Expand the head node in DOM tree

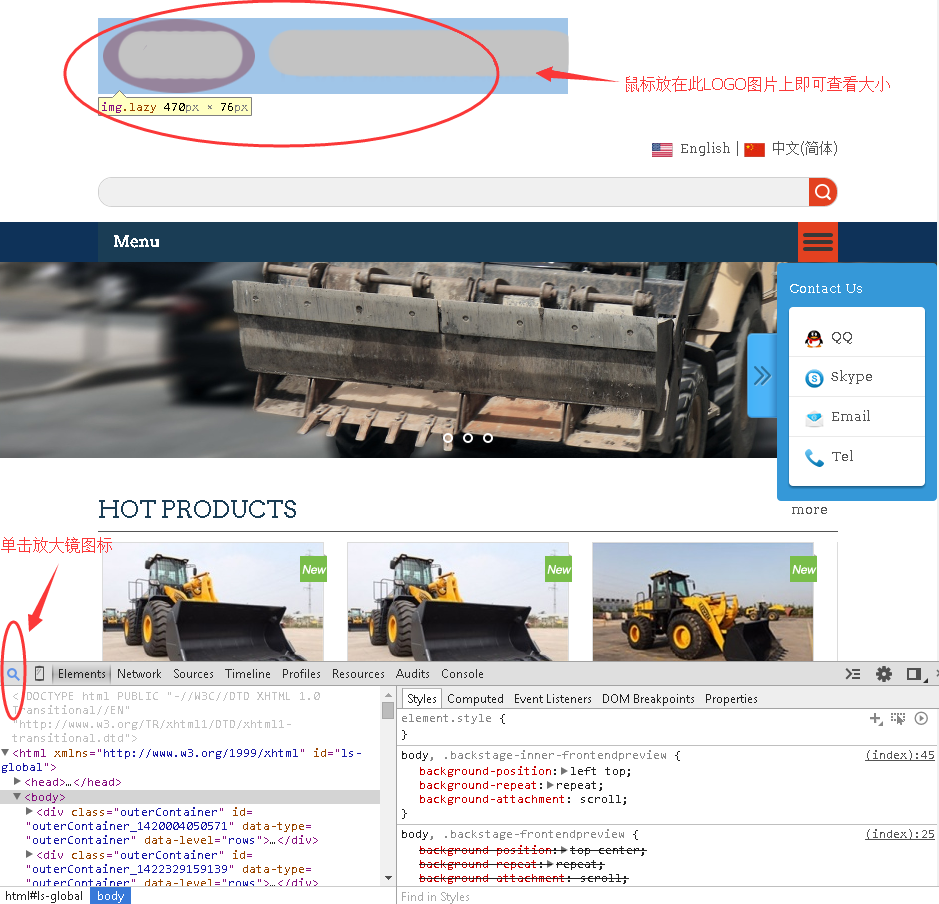(x=18, y=782)
